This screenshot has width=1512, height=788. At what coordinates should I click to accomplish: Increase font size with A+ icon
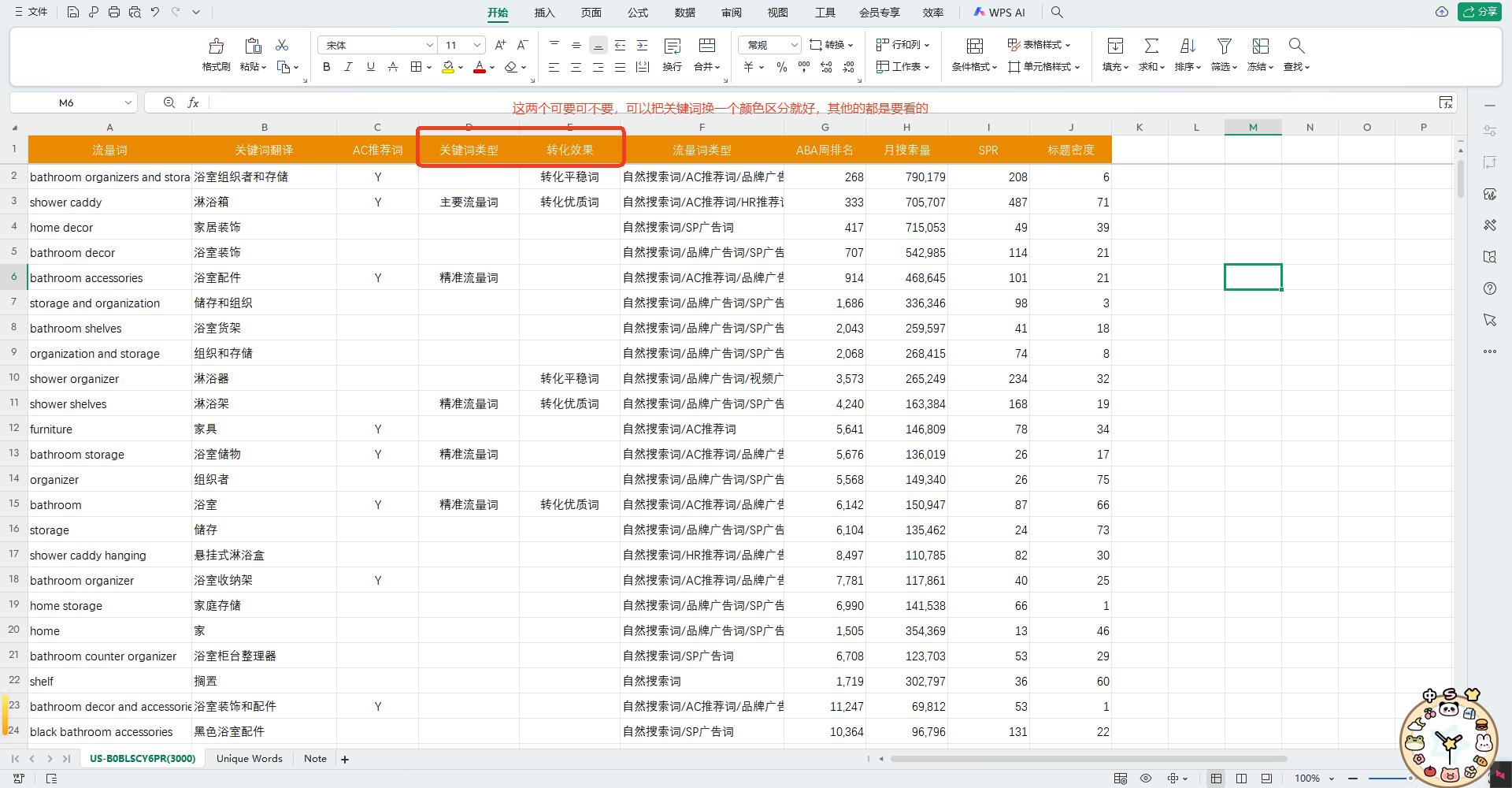pyautogui.click(x=500, y=45)
